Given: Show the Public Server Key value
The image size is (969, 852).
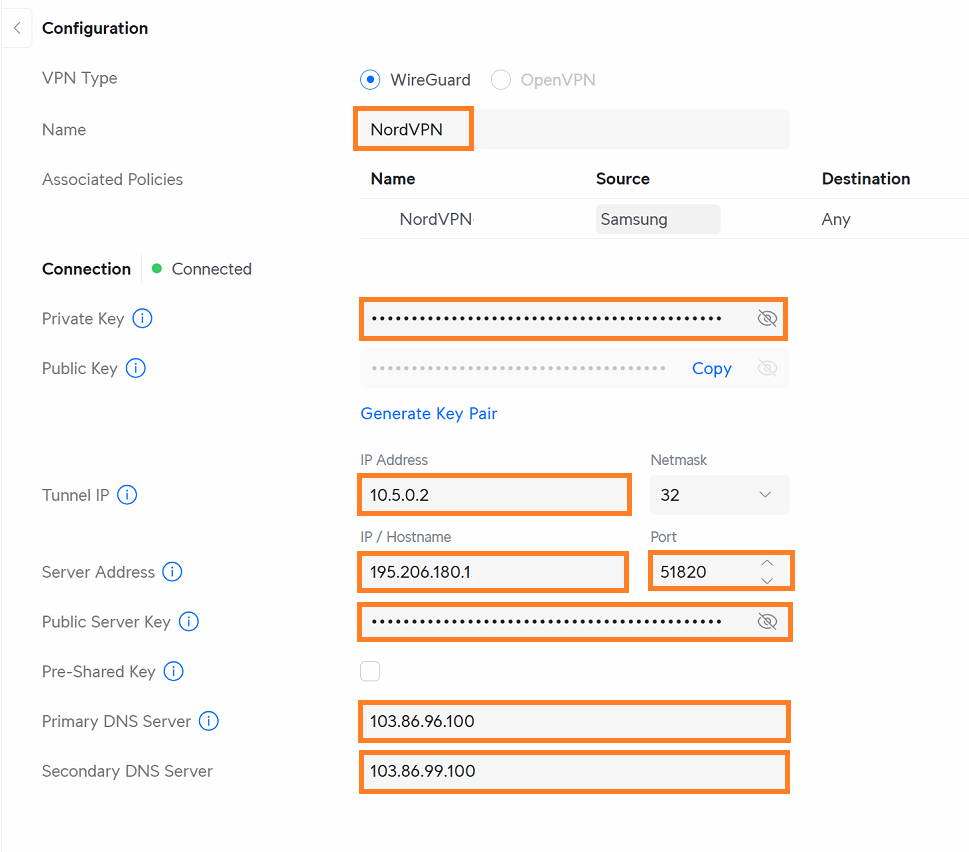Looking at the screenshot, I should (x=767, y=622).
